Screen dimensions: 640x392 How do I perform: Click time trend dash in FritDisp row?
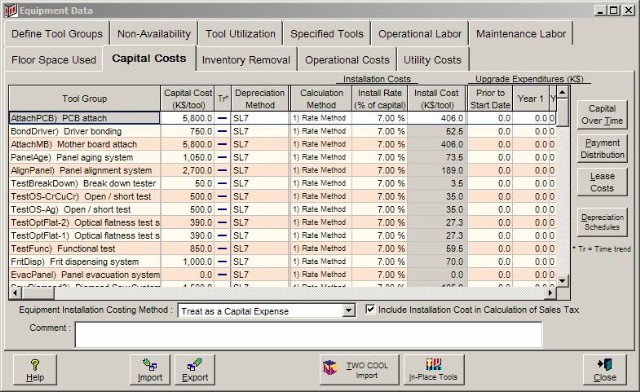tap(222, 262)
